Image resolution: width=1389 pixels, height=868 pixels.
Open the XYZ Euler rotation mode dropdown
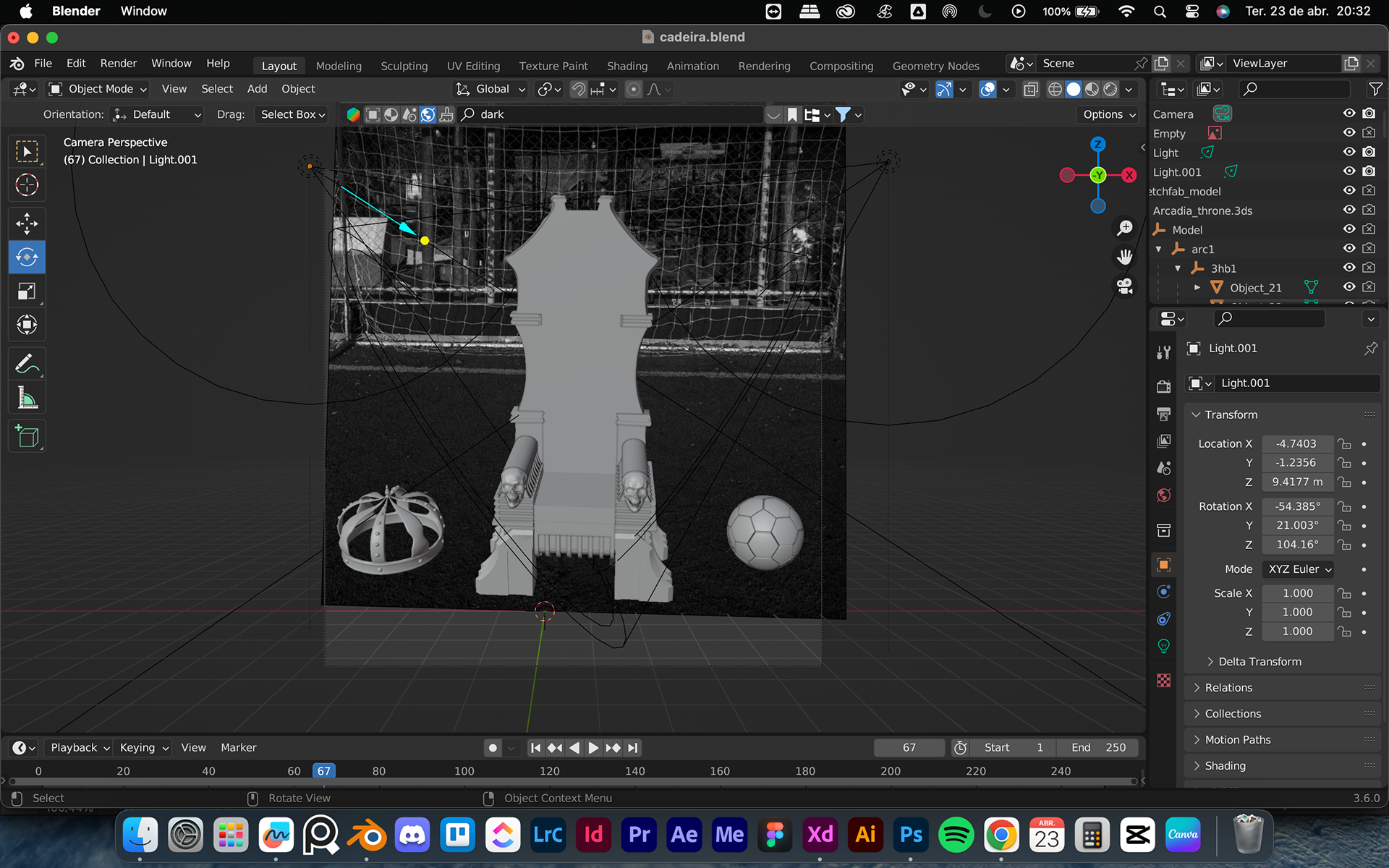(1298, 569)
